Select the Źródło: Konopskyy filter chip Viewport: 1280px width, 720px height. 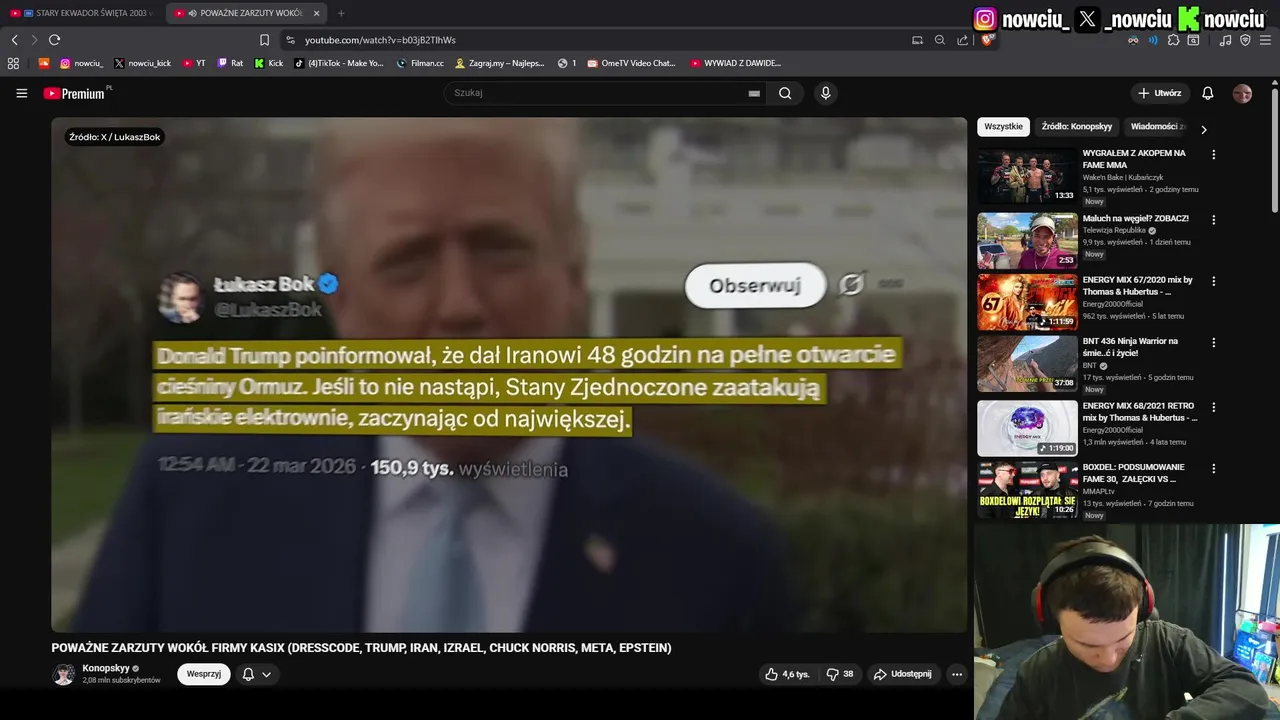(1076, 127)
